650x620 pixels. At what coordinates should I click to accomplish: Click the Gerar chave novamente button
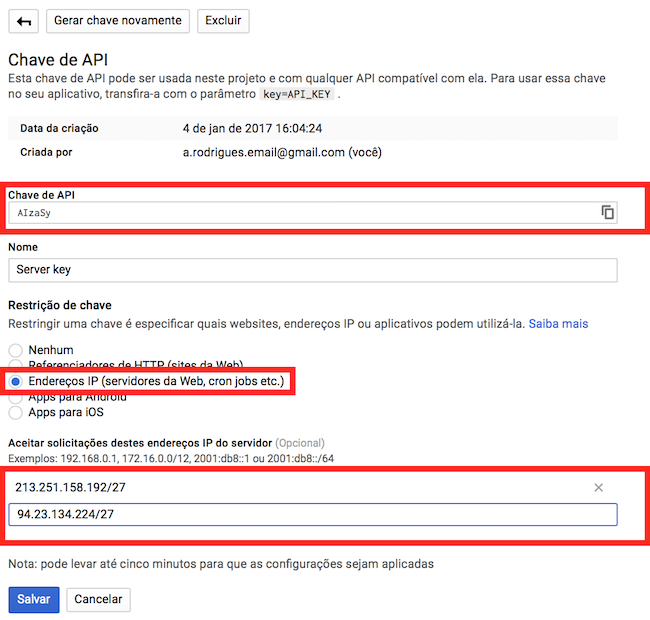118,21
